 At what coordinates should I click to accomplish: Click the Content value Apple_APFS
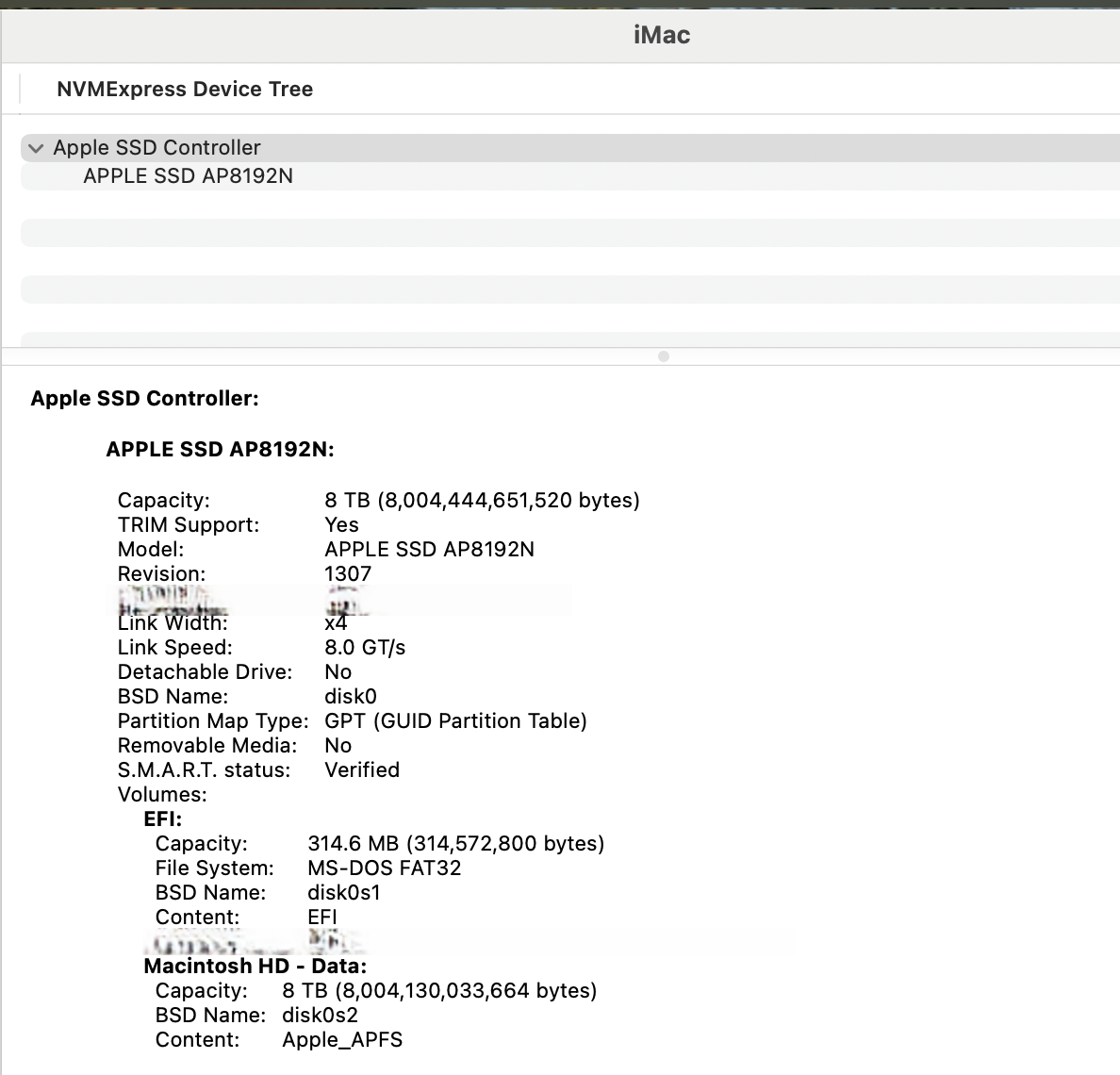tap(342, 1040)
